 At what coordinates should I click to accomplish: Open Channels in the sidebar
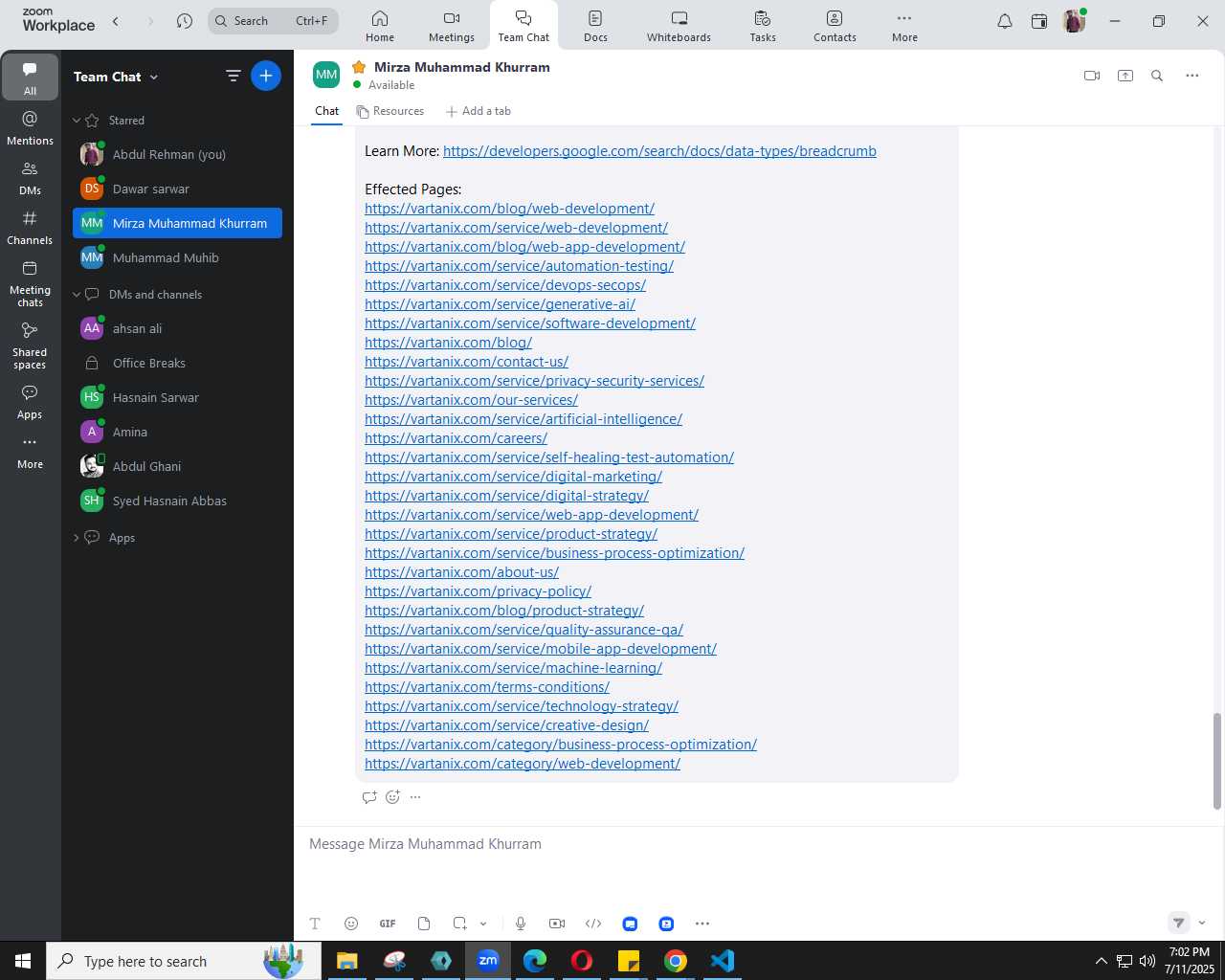click(x=30, y=228)
